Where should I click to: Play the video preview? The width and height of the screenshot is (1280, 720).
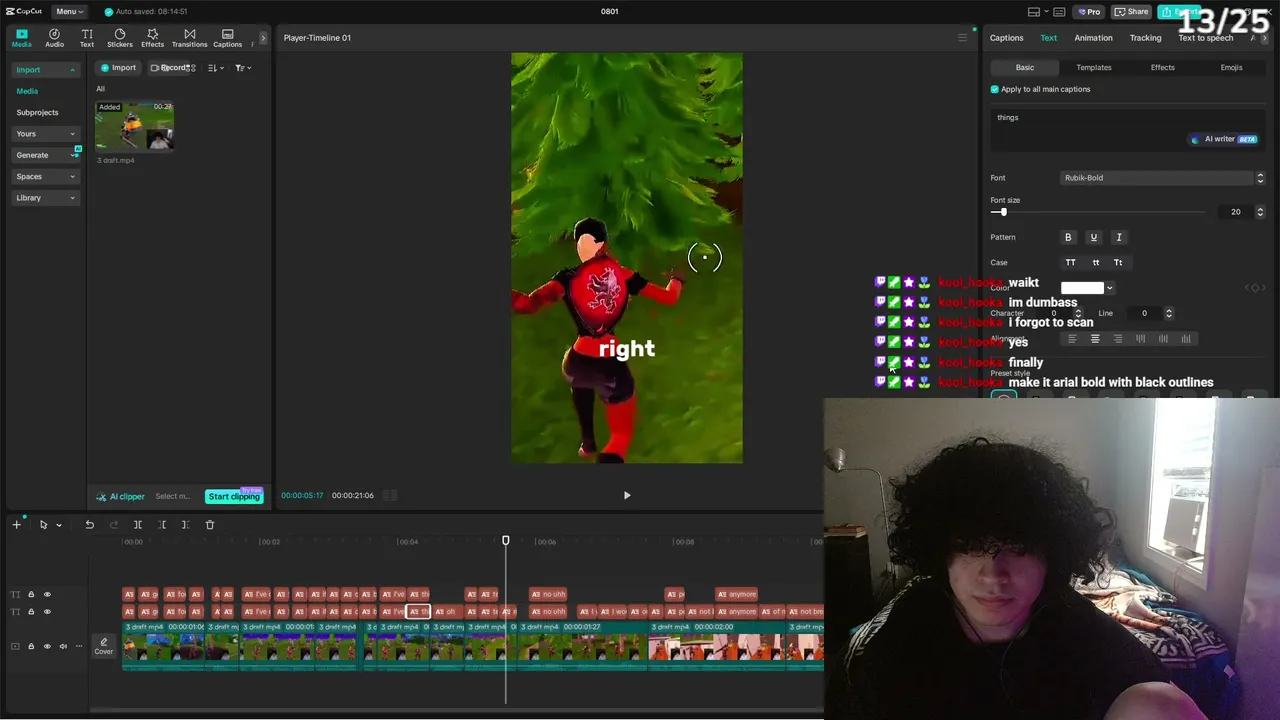coord(627,495)
